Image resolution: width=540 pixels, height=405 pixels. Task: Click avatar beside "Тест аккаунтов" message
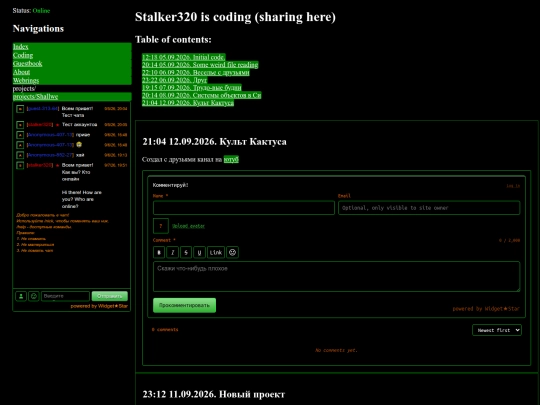(20, 125)
